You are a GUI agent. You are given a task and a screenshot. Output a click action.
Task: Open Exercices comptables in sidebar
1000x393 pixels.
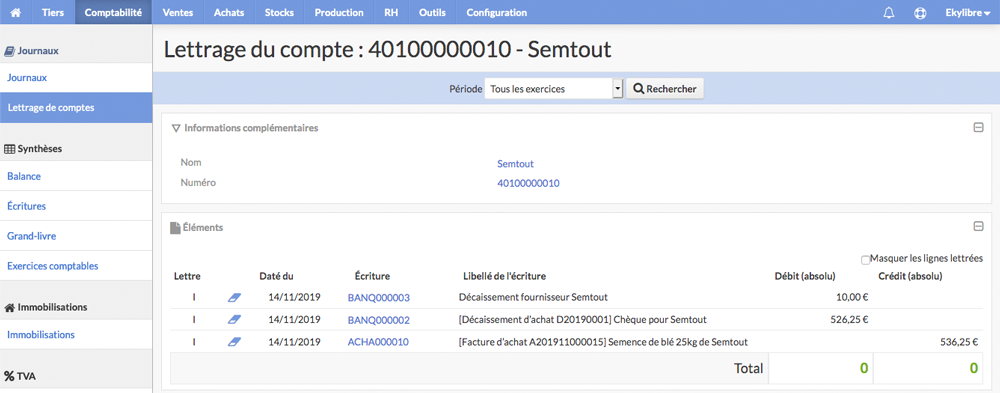pos(76,266)
